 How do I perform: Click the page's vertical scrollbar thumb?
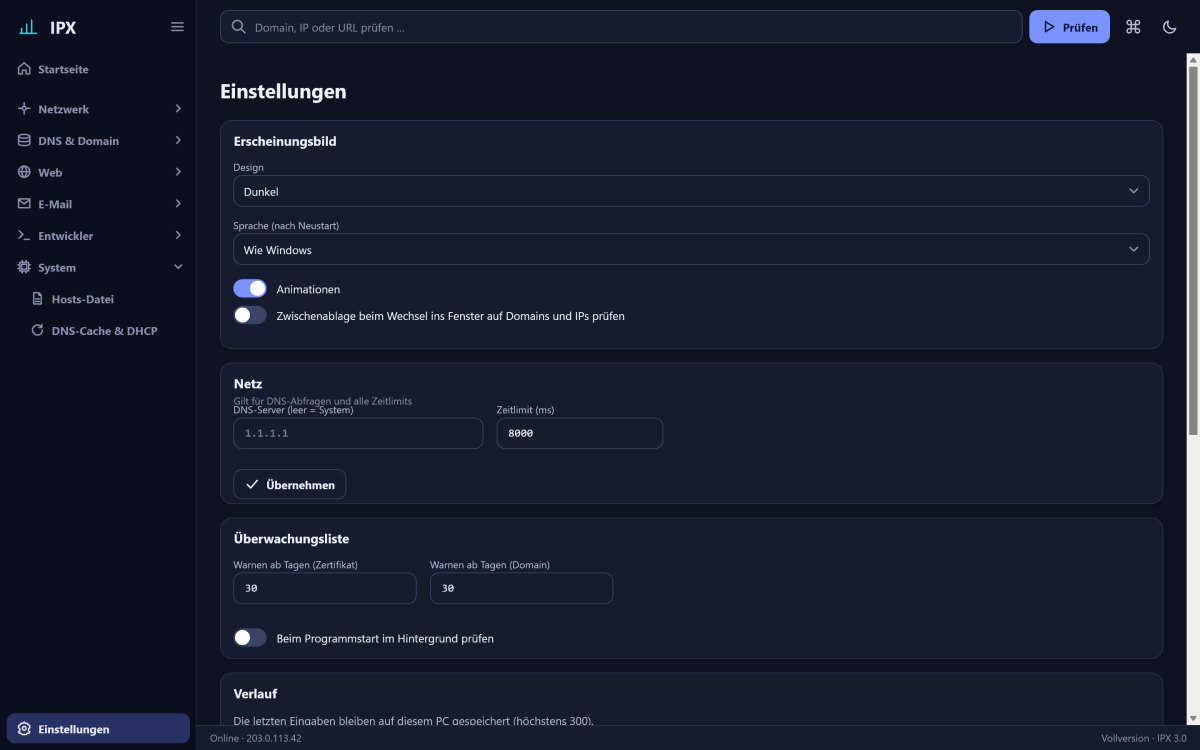coord(1193,250)
